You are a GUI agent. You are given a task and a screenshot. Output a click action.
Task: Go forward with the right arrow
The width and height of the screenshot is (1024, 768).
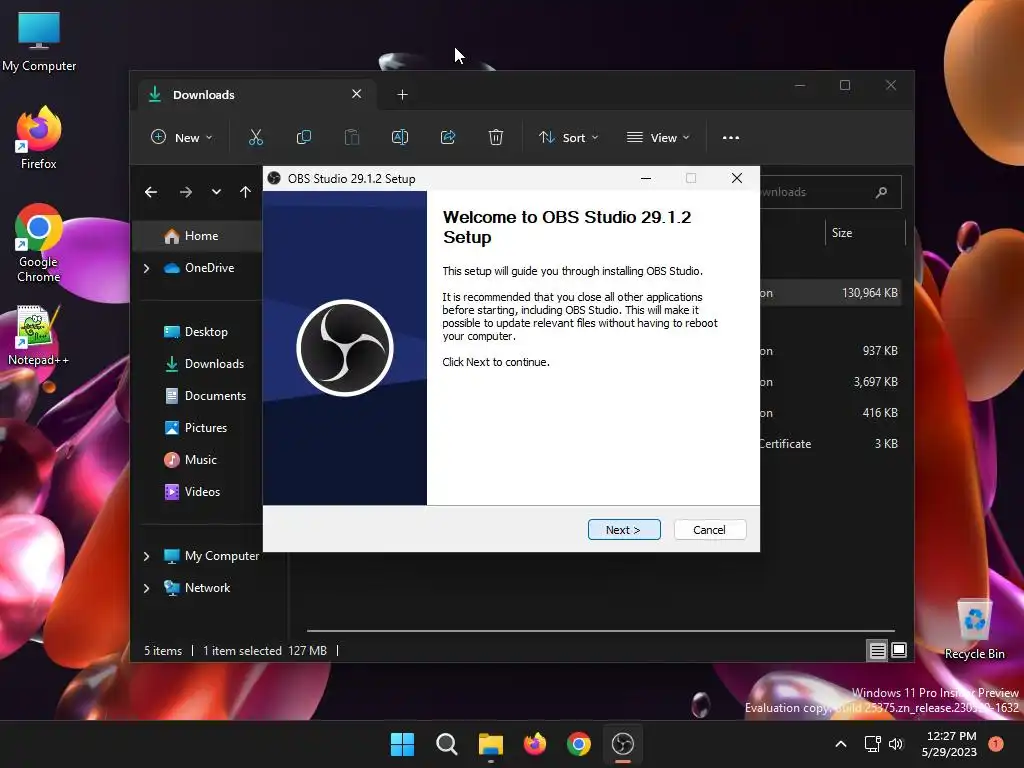click(x=186, y=192)
